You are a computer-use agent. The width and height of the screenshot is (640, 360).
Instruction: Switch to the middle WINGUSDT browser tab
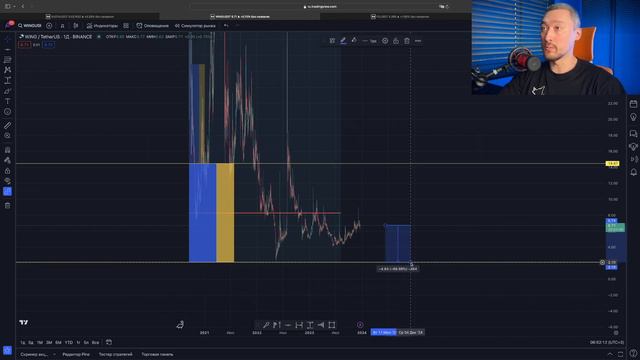(x=240, y=17)
